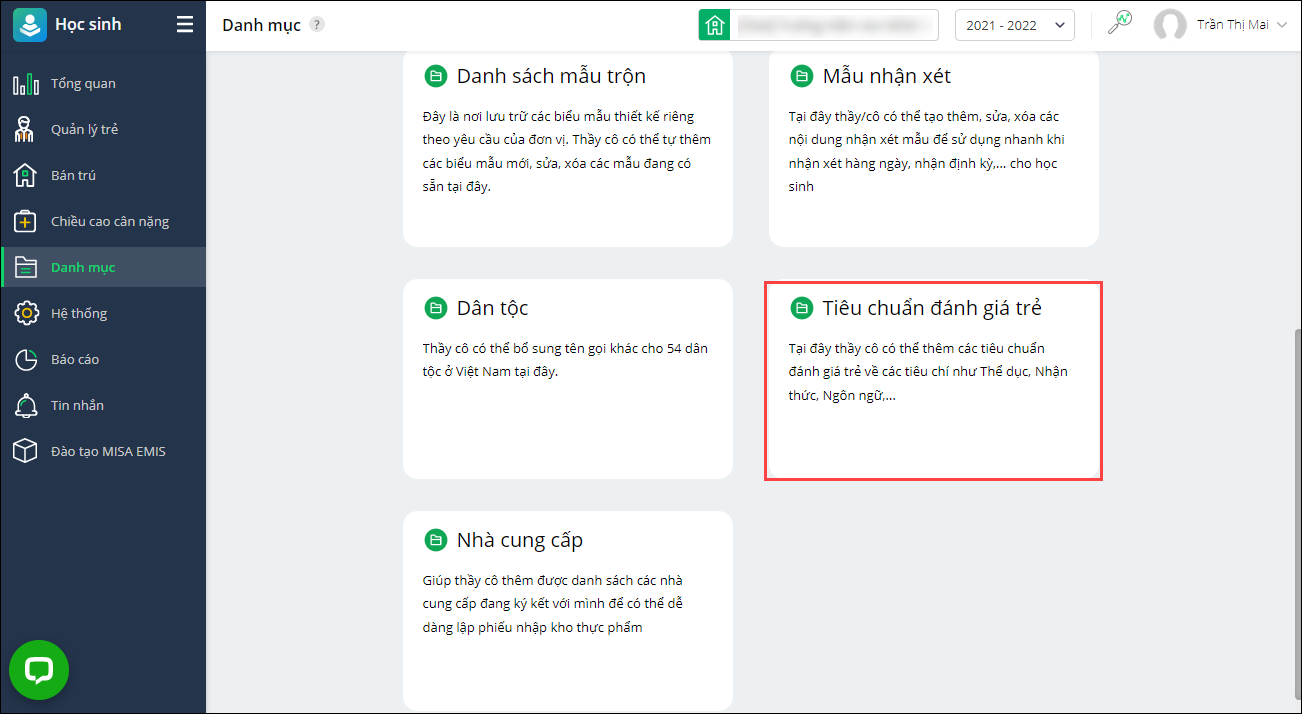Open Hệ thống menu item

[x=103, y=313]
